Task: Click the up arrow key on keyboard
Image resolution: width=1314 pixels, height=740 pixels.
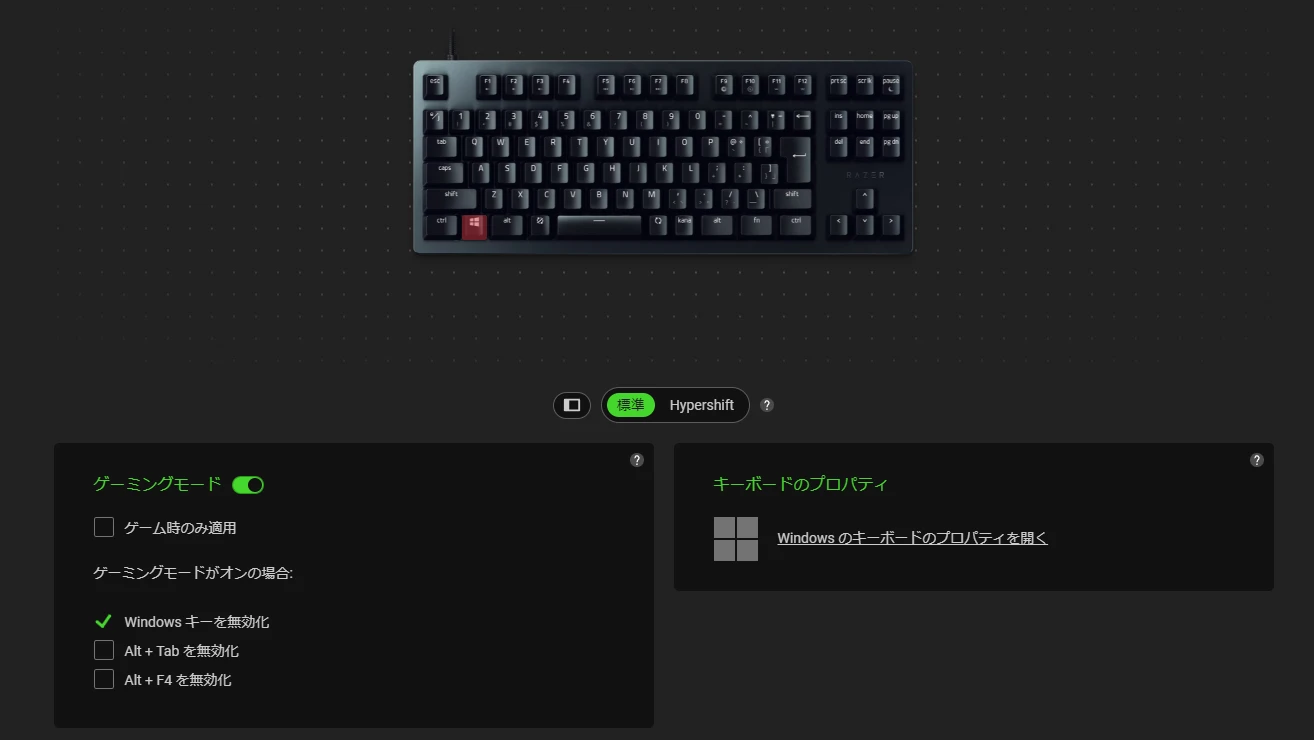Action: pos(864,198)
